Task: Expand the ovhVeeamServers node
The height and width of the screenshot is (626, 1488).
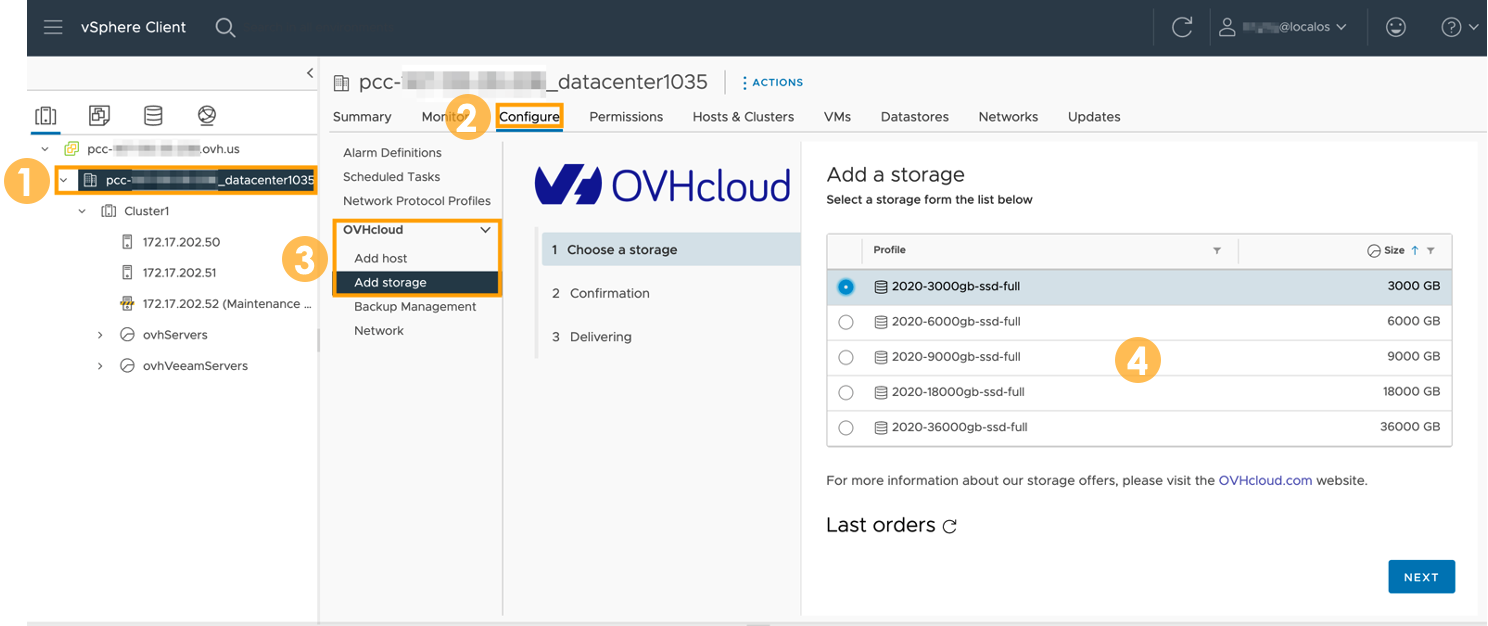Action: [x=100, y=366]
